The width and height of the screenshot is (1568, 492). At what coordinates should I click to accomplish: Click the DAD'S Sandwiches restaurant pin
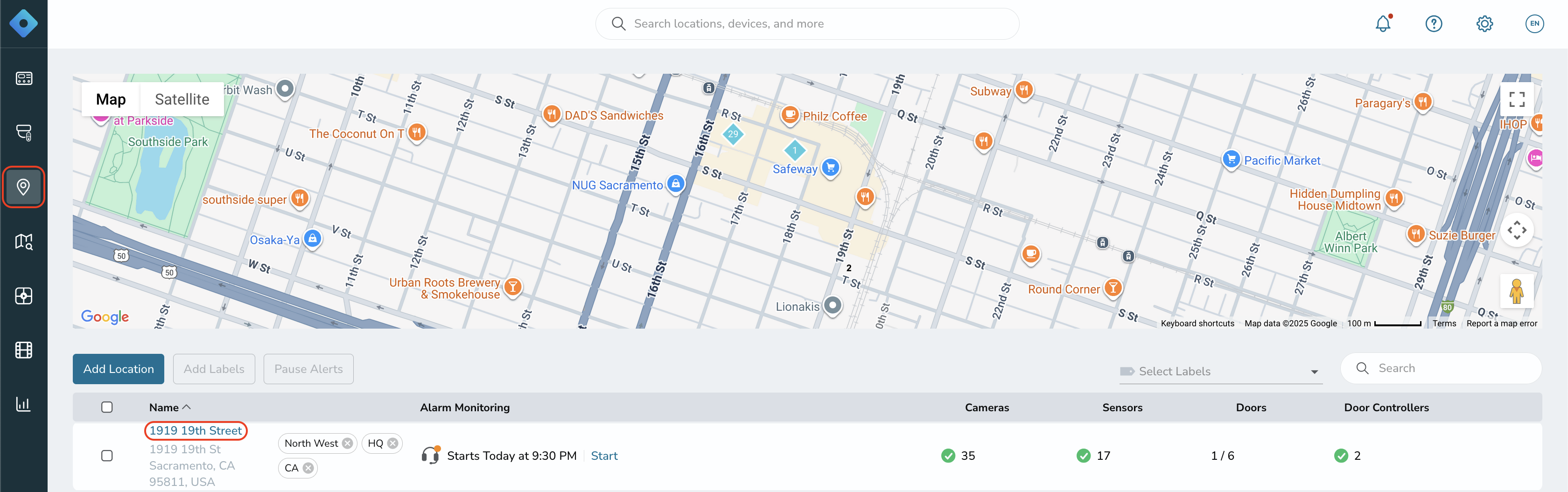[552, 114]
